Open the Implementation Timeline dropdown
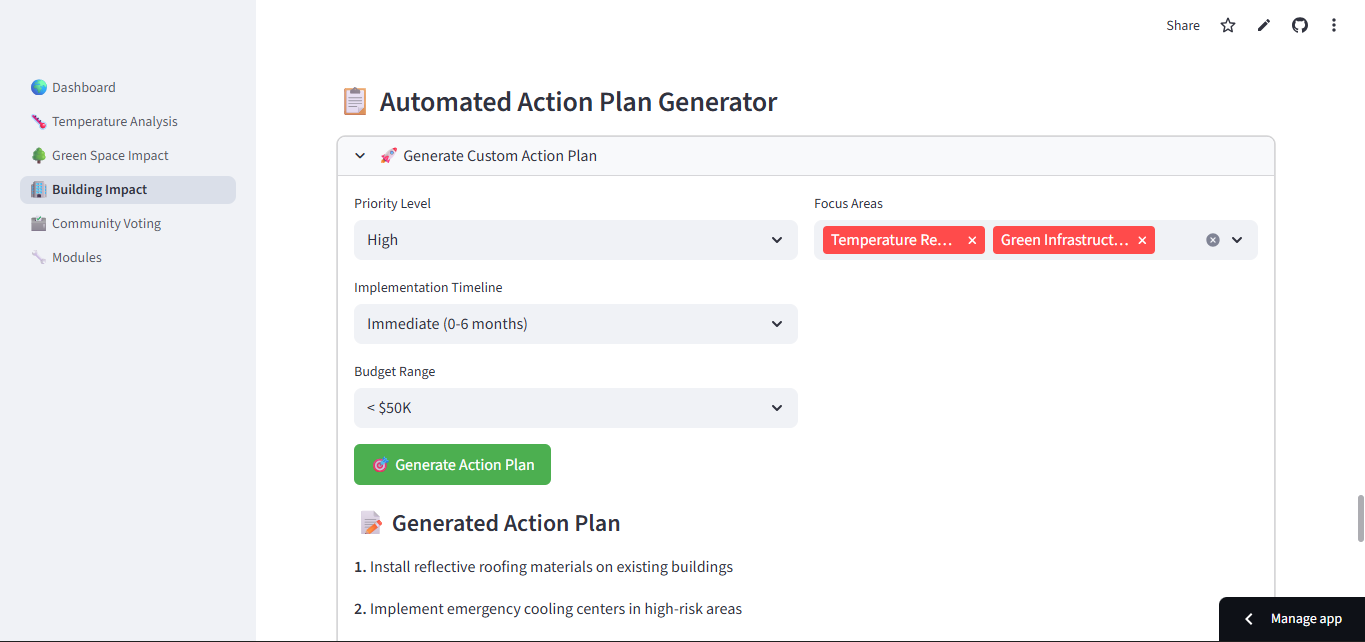This screenshot has height=642, width=1365. point(575,324)
